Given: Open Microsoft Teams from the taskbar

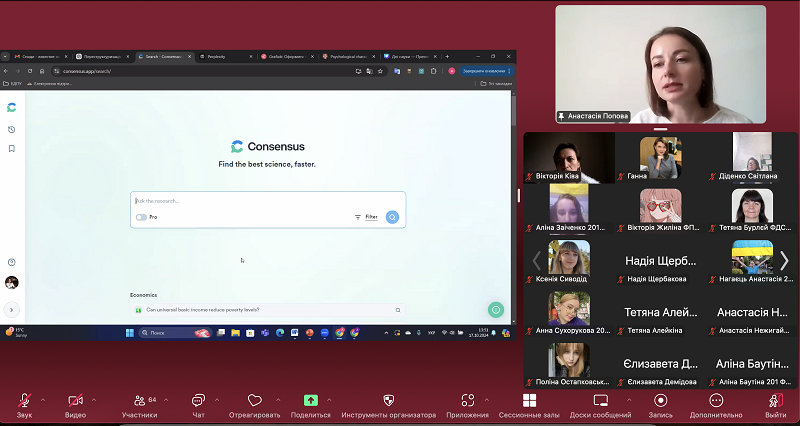Looking at the screenshot, I should [x=265, y=333].
